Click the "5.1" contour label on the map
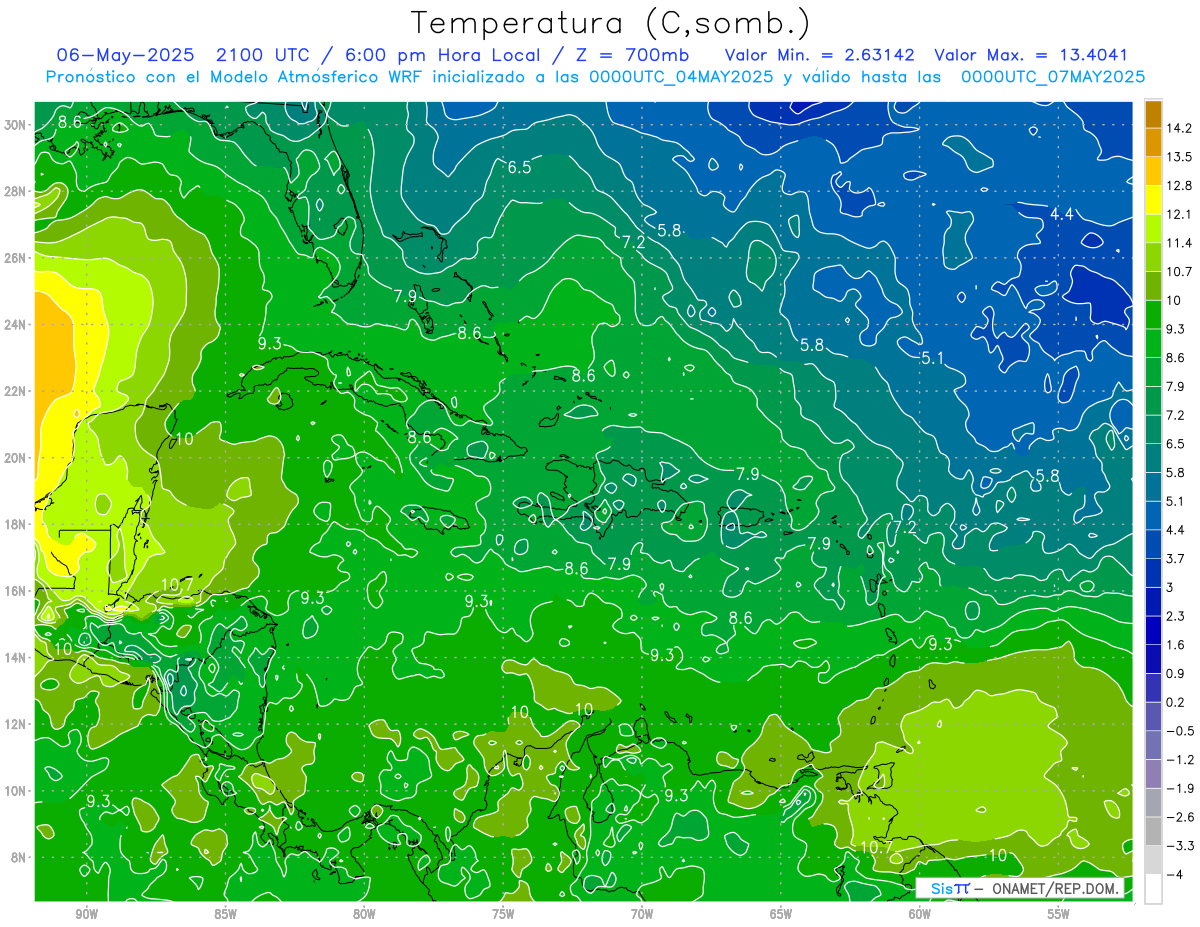The image size is (1200, 927). coord(933,358)
